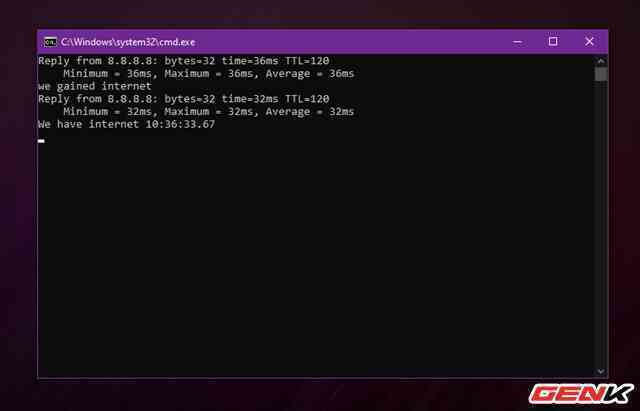Screen dimensions: 640x411
Task: Click the line with time=32ms
Action: 184,99
